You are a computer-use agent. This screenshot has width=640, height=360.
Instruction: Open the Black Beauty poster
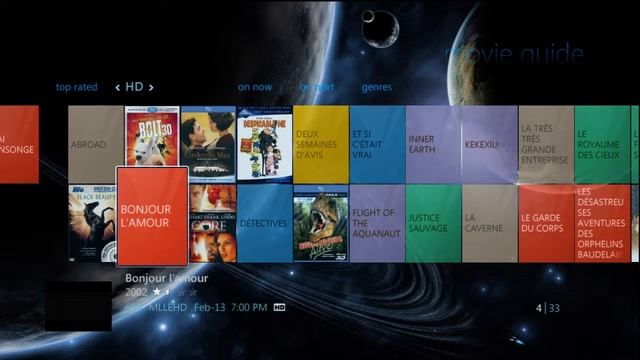pos(93,223)
